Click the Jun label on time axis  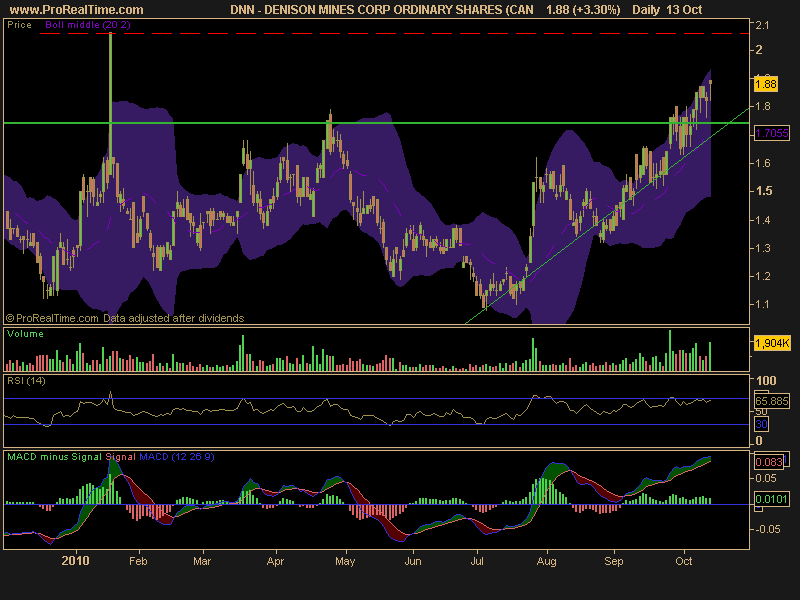tap(413, 561)
